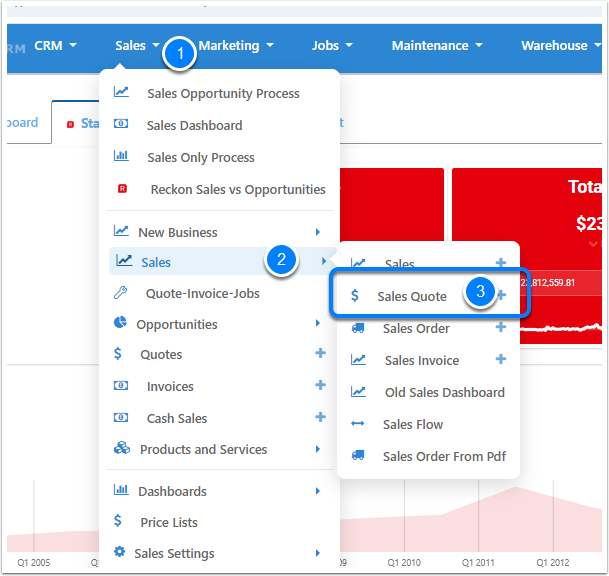
Task: Open the Jobs dropdown menu
Action: [332, 45]
